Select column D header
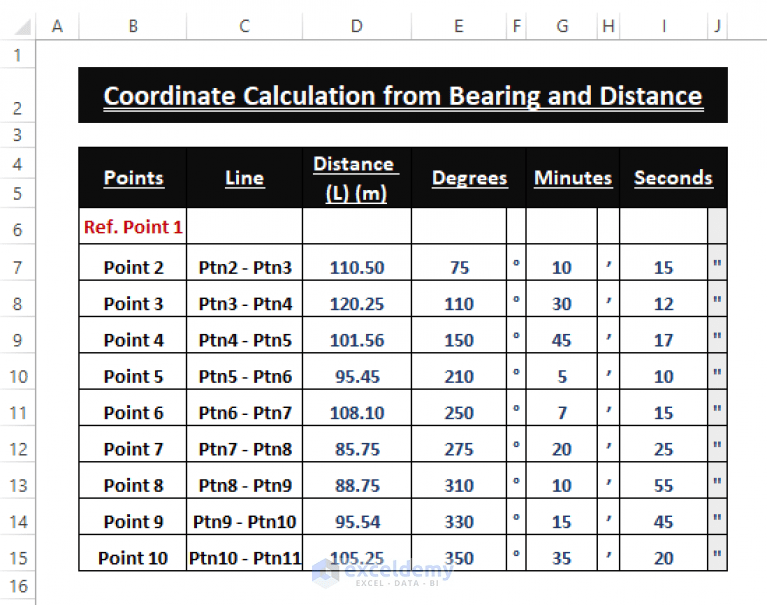 (357, 26)
